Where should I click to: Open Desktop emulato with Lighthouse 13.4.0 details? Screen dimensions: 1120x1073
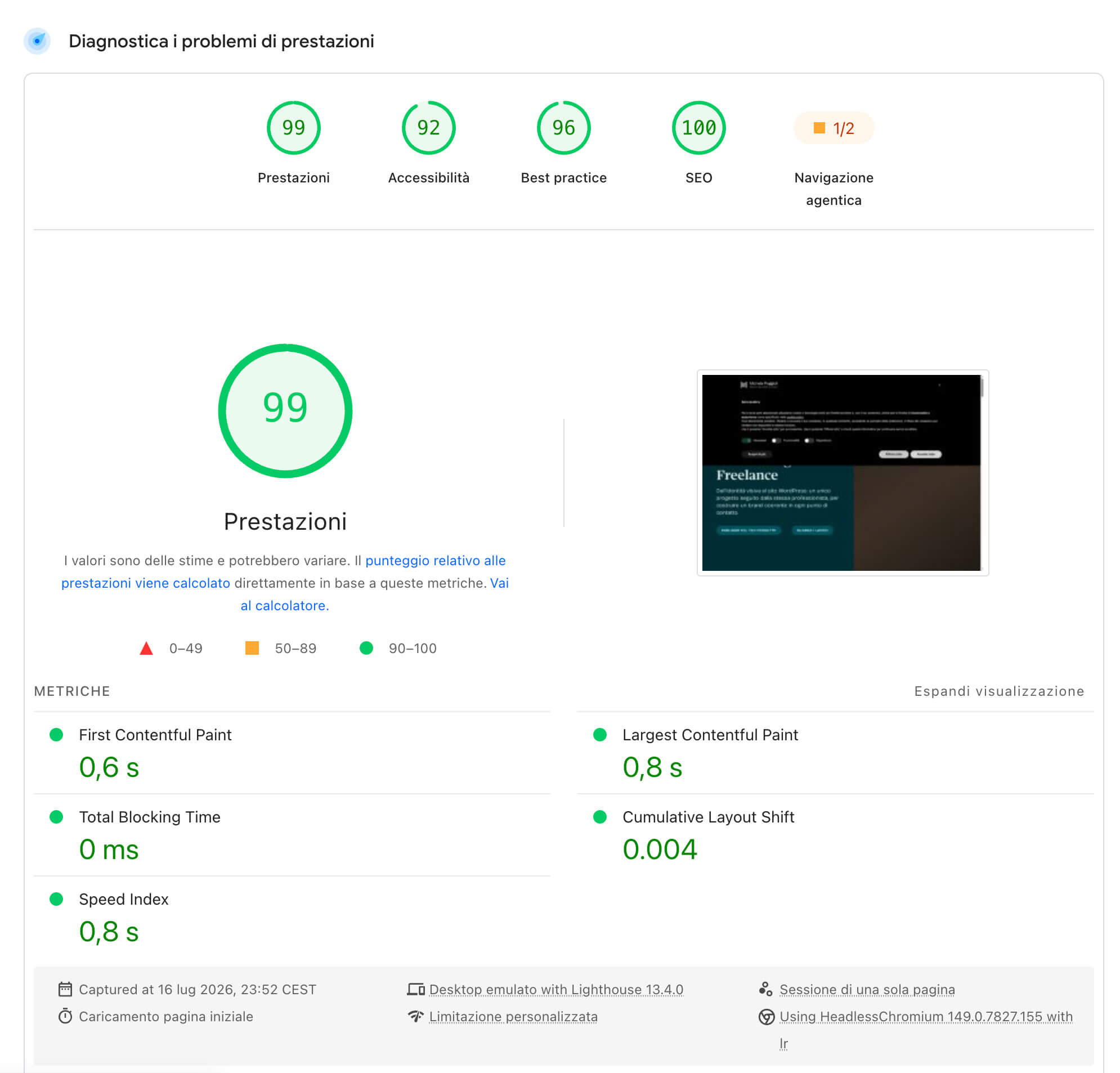click(x=556, y=990)
